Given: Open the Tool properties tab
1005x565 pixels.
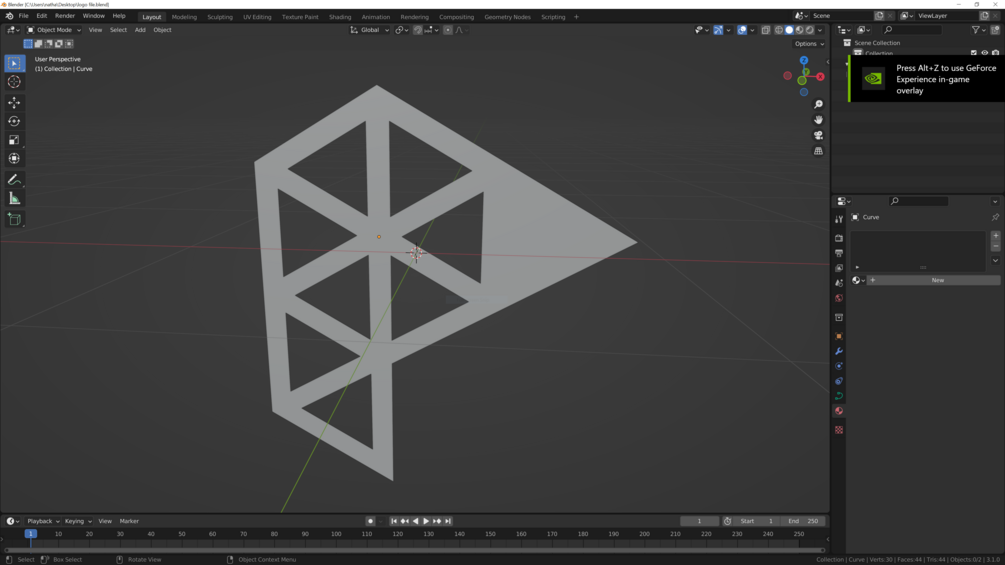Looking at the screenshot, I should [839, 219].
